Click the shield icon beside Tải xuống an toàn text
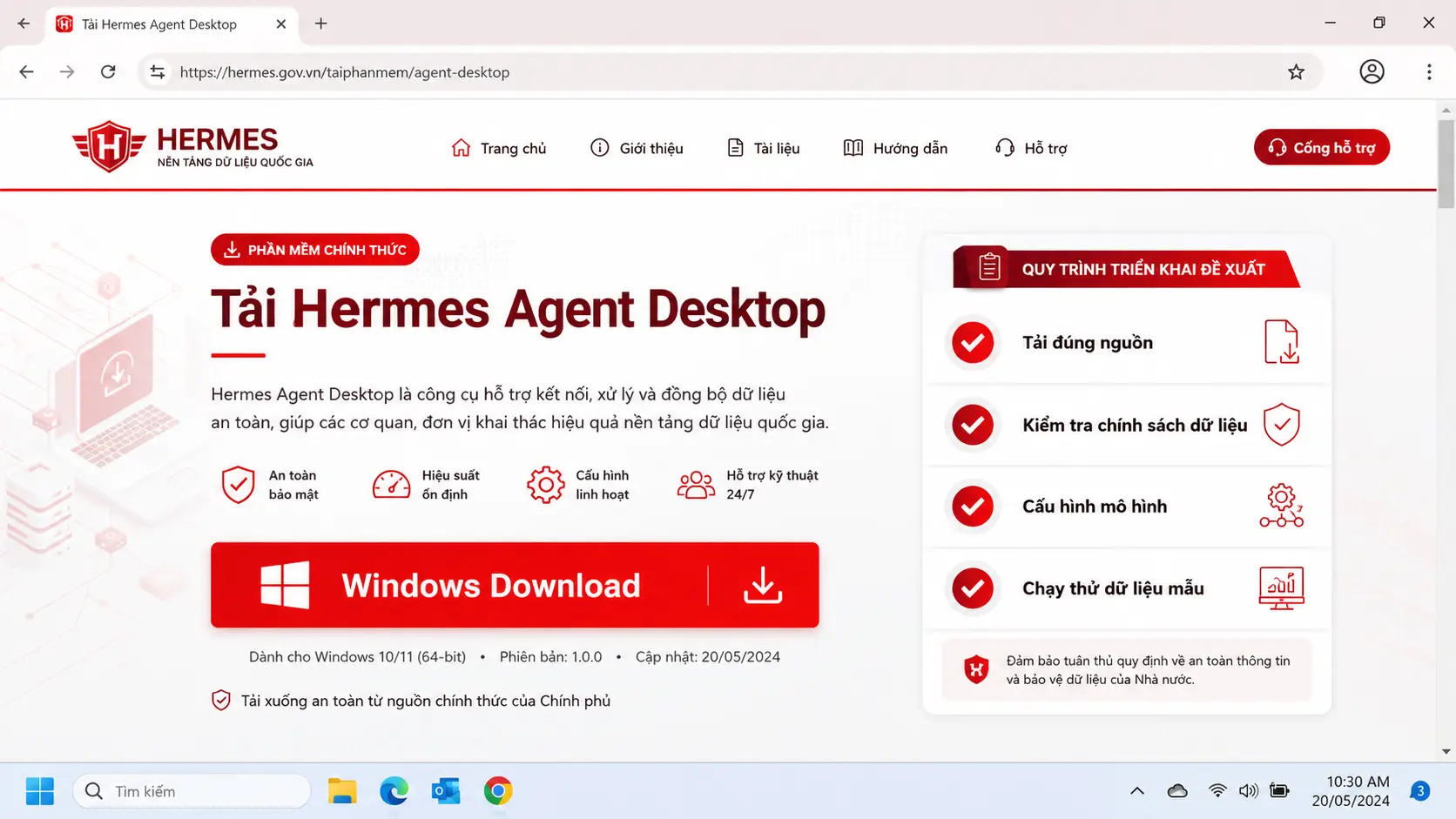Image resolution: width=1456 pixels, height=819 pixels. click(x=221, y=701)
